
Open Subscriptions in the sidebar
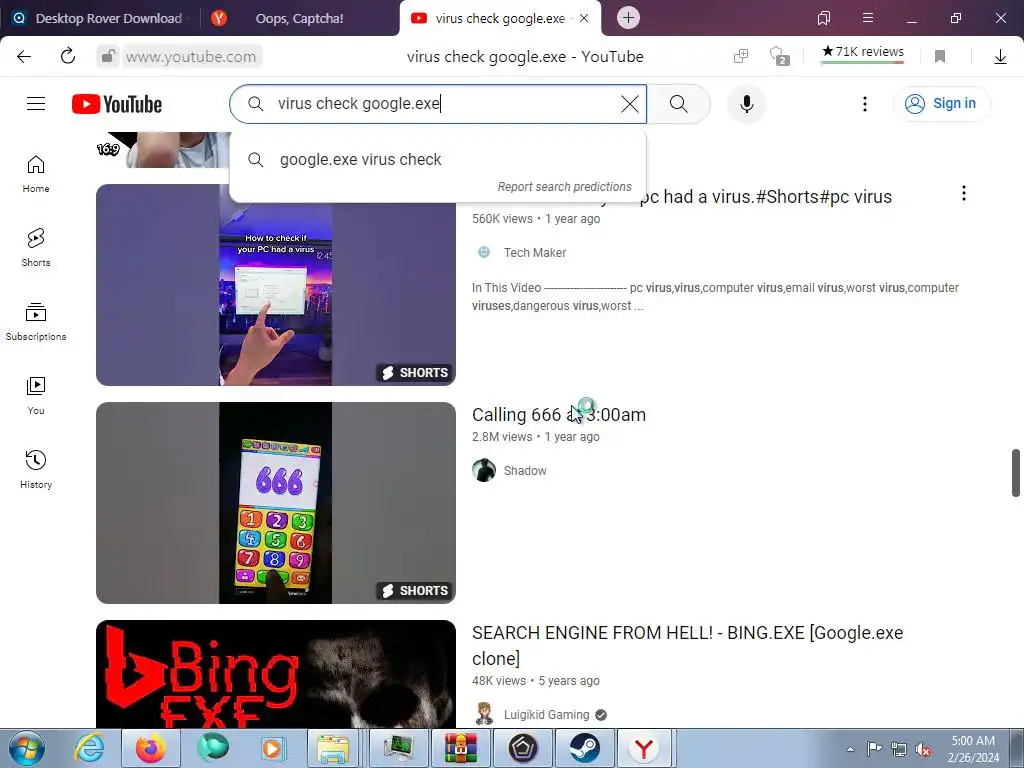click(x=36, y=322)
